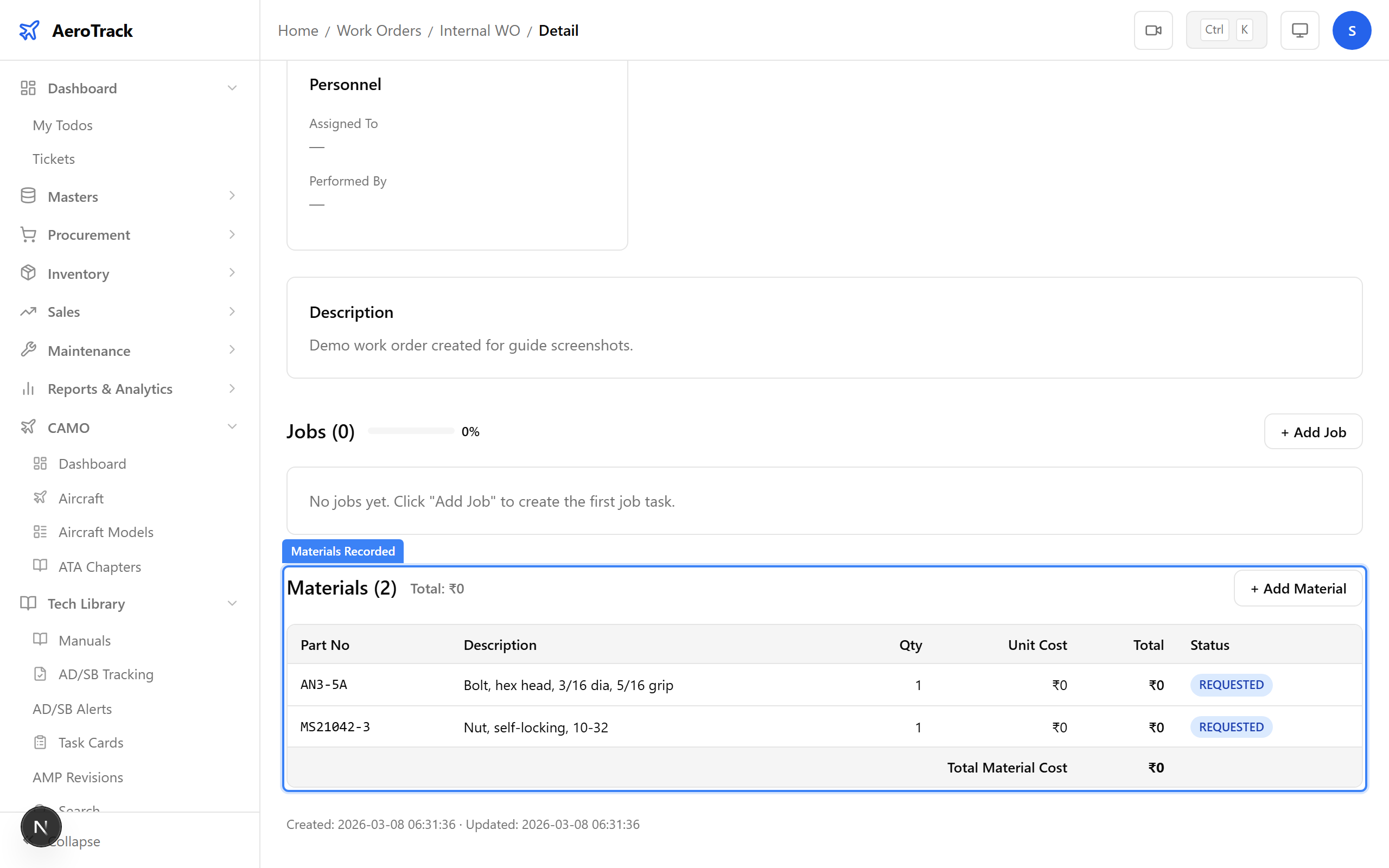Click the CAMO aircraft icon
1389x868 pixels.
(x=28, y=427)
